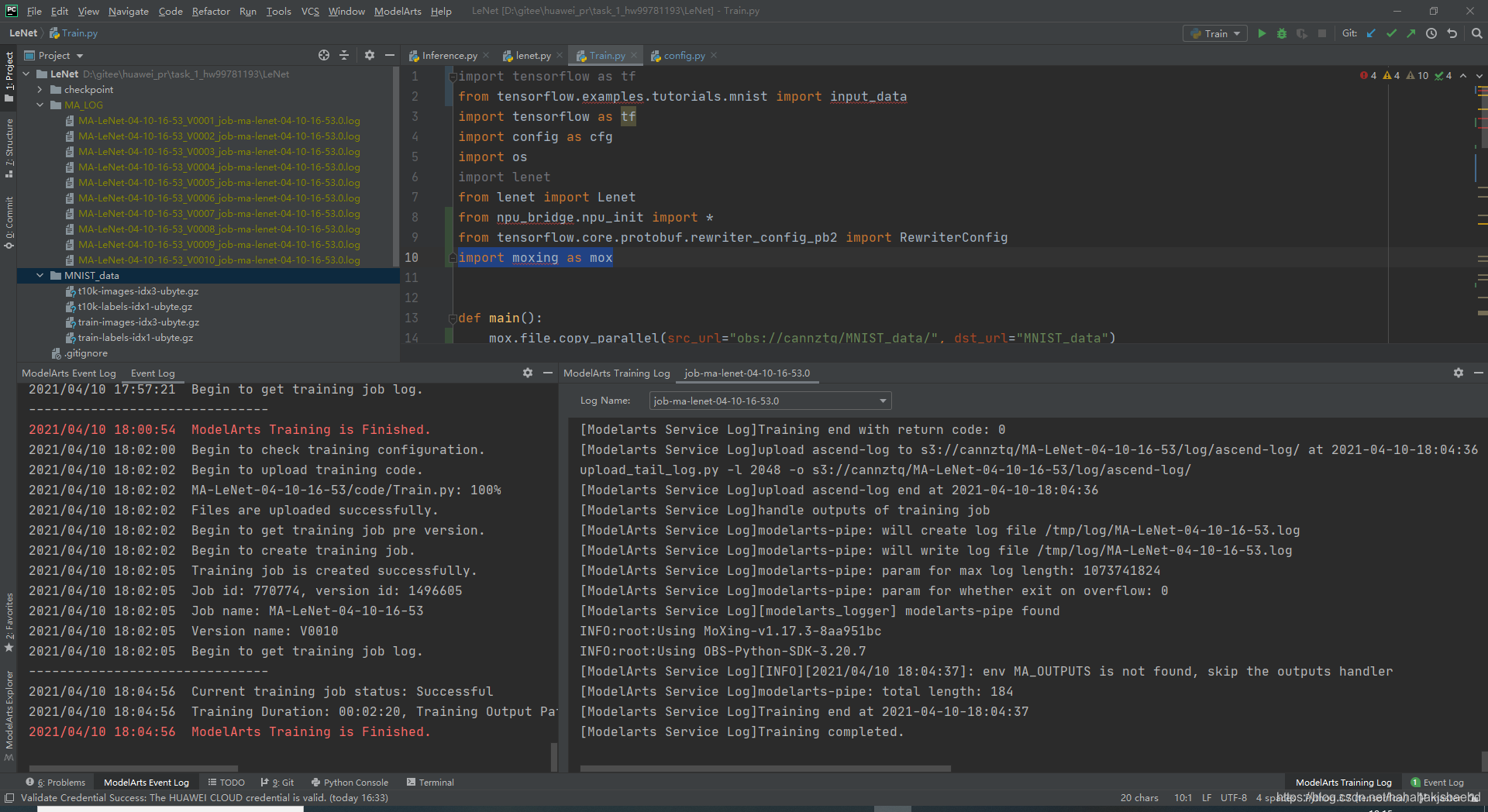Fold the main() function at line 13
1488x812 pixels.
[452, 318]
